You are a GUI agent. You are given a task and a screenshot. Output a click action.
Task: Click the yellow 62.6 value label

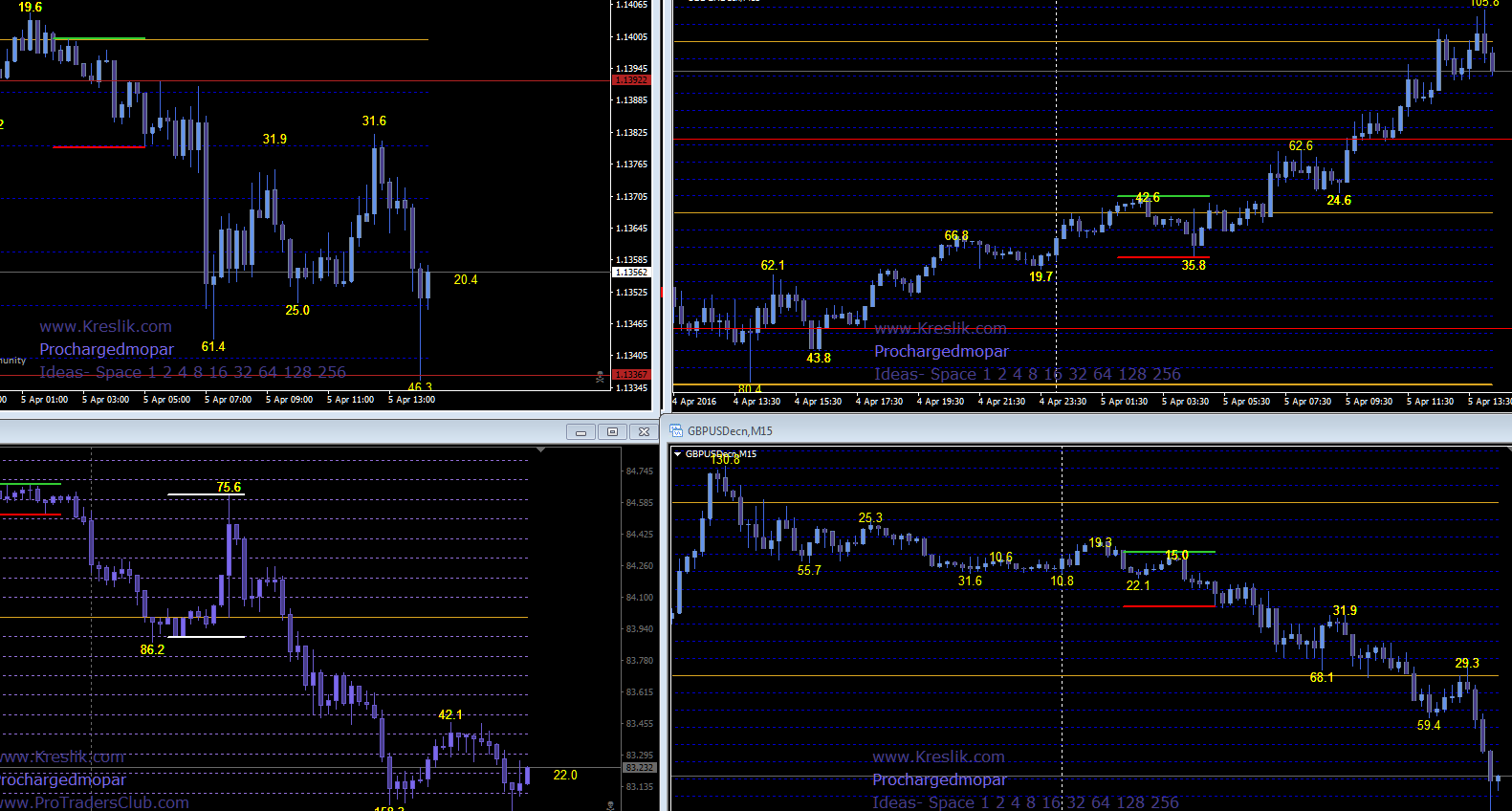point(1301,146)
